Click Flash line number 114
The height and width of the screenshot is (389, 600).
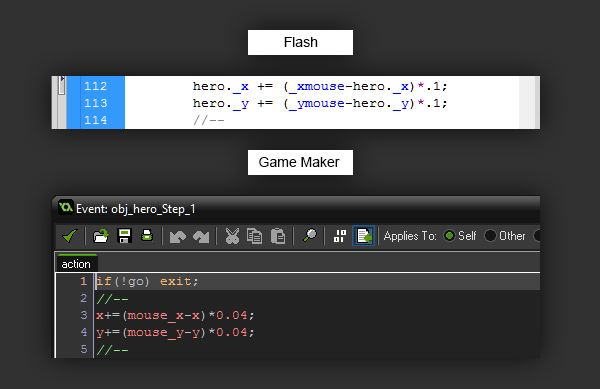96,120
